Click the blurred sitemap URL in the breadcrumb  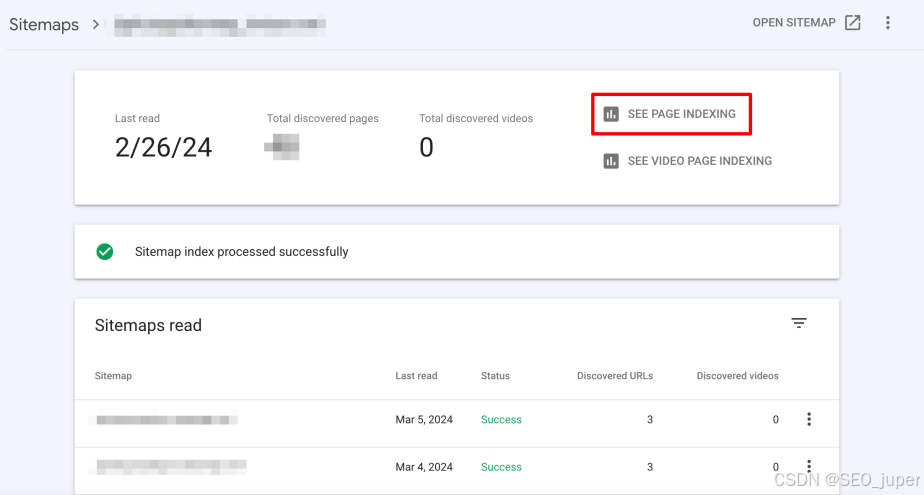click(220, 24)
